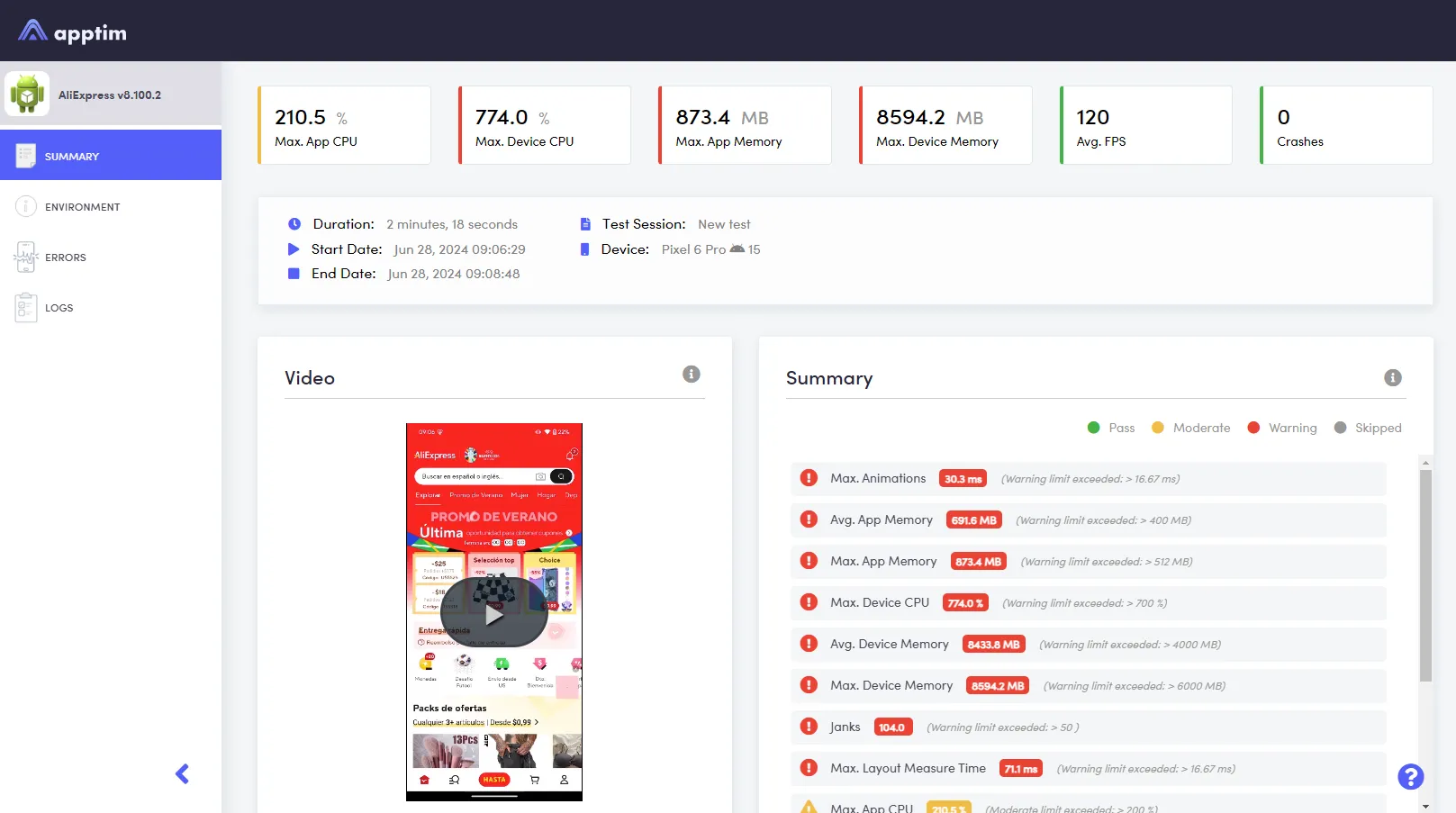Image resolution: width=1456 pixels, height=813 pixels.
Task: Click the summary list scroll-down arrow
Action: tap(1425, 807)
